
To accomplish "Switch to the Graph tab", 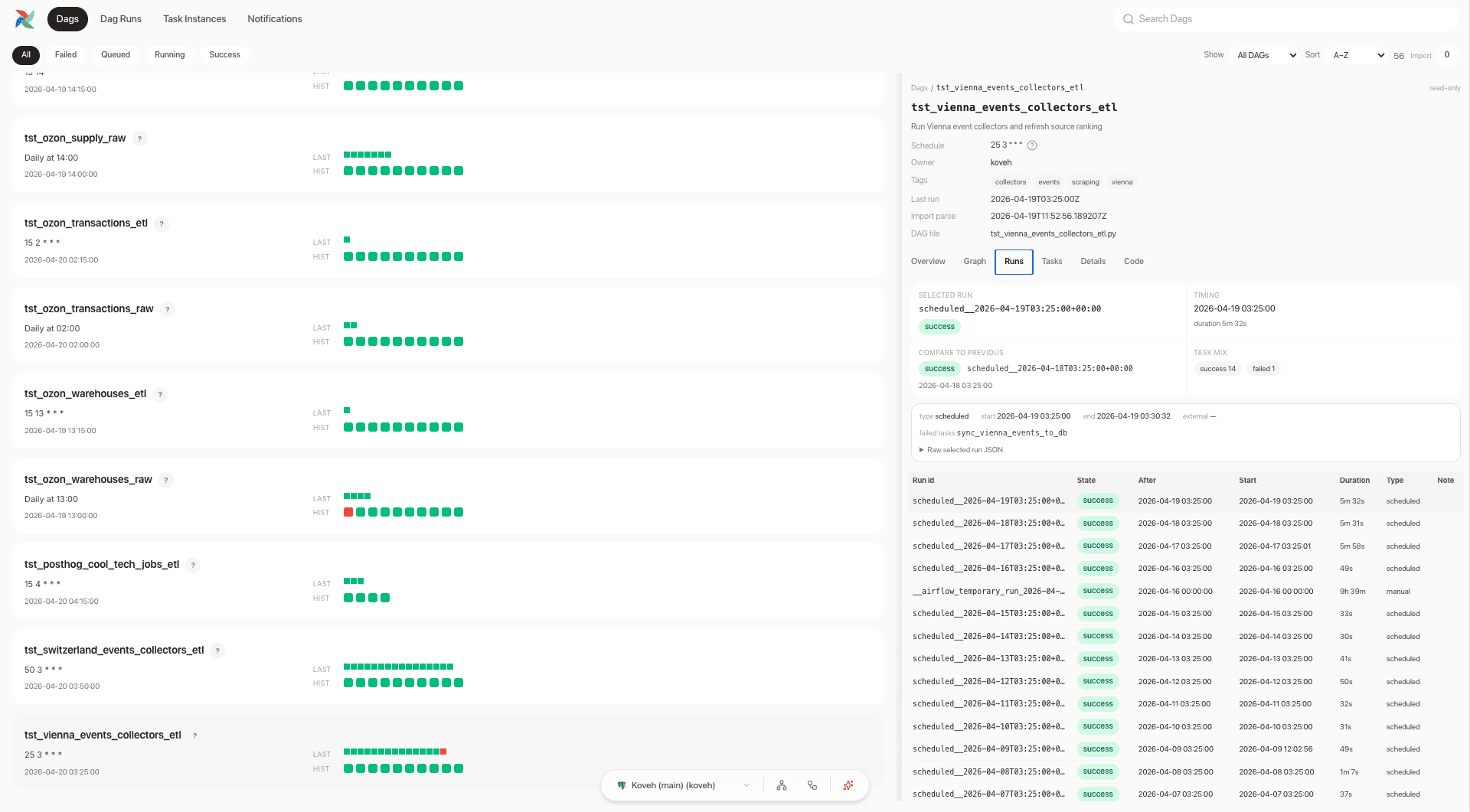I will coord(975,262).
